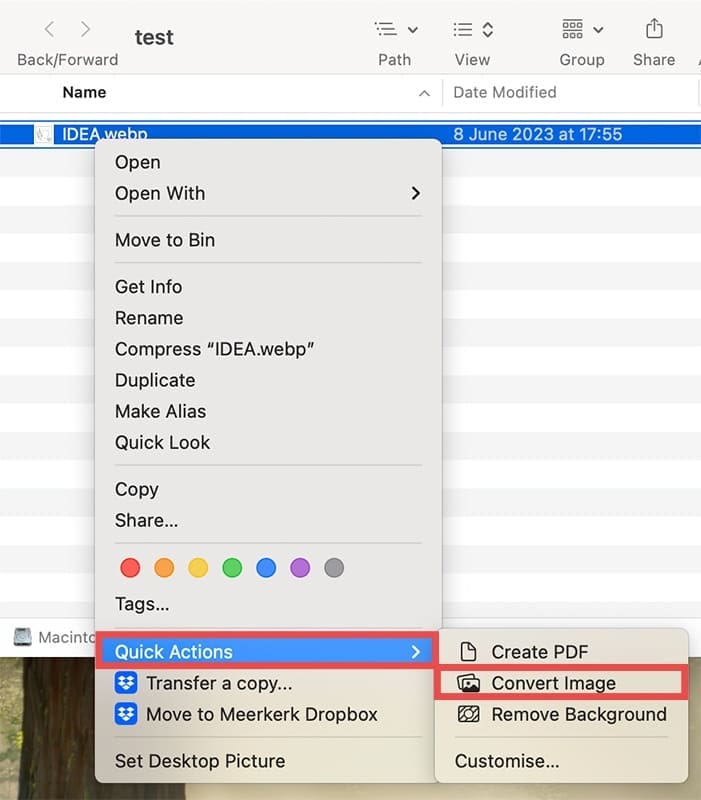Toggle the sort order chevron in Name column

click(424, 93)
